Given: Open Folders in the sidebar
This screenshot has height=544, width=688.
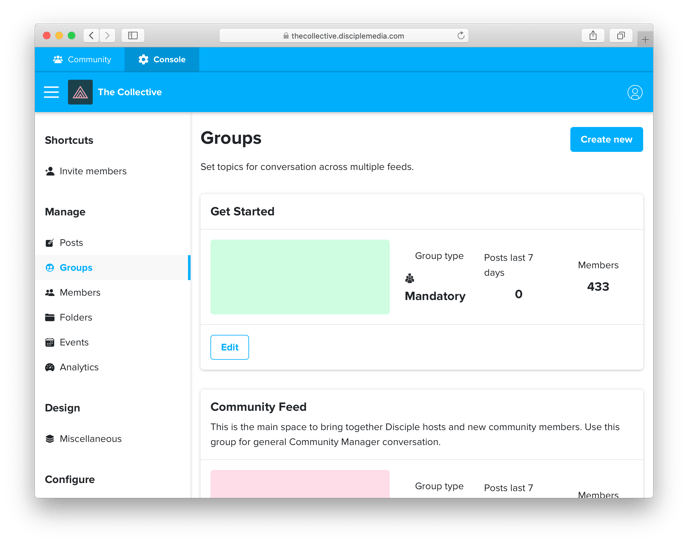Looking at the screenshot, I should click(112, 317).
